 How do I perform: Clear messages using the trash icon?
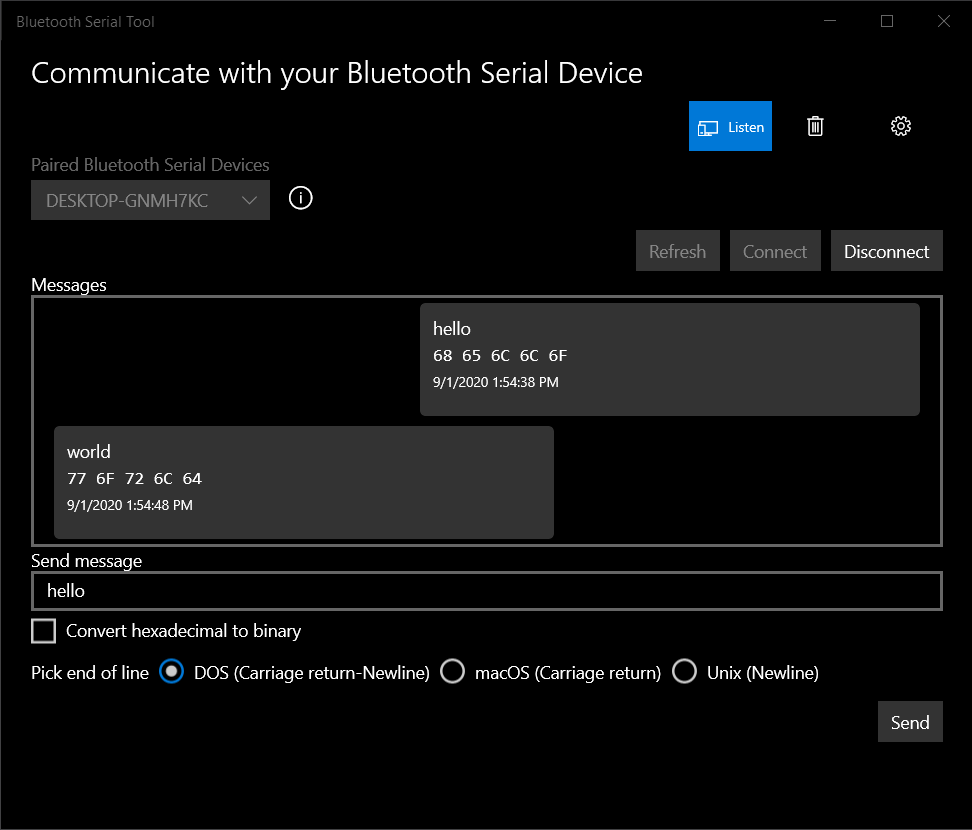click(x=815, y=126)
